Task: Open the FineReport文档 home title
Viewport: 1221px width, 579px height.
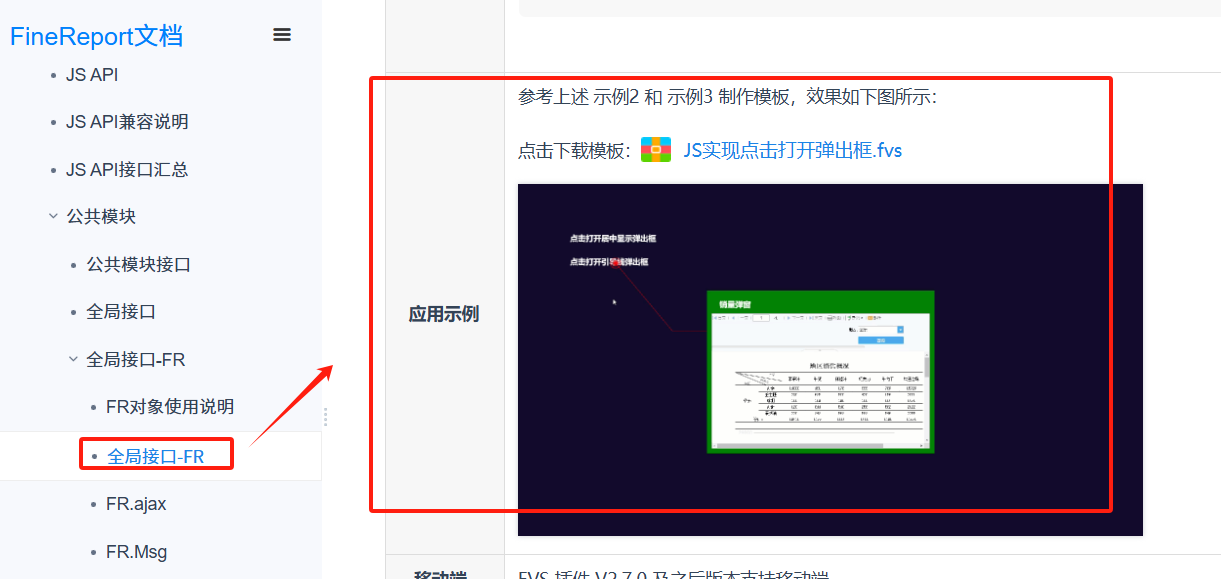Action: pyautogui.click(x=96, y=37)
